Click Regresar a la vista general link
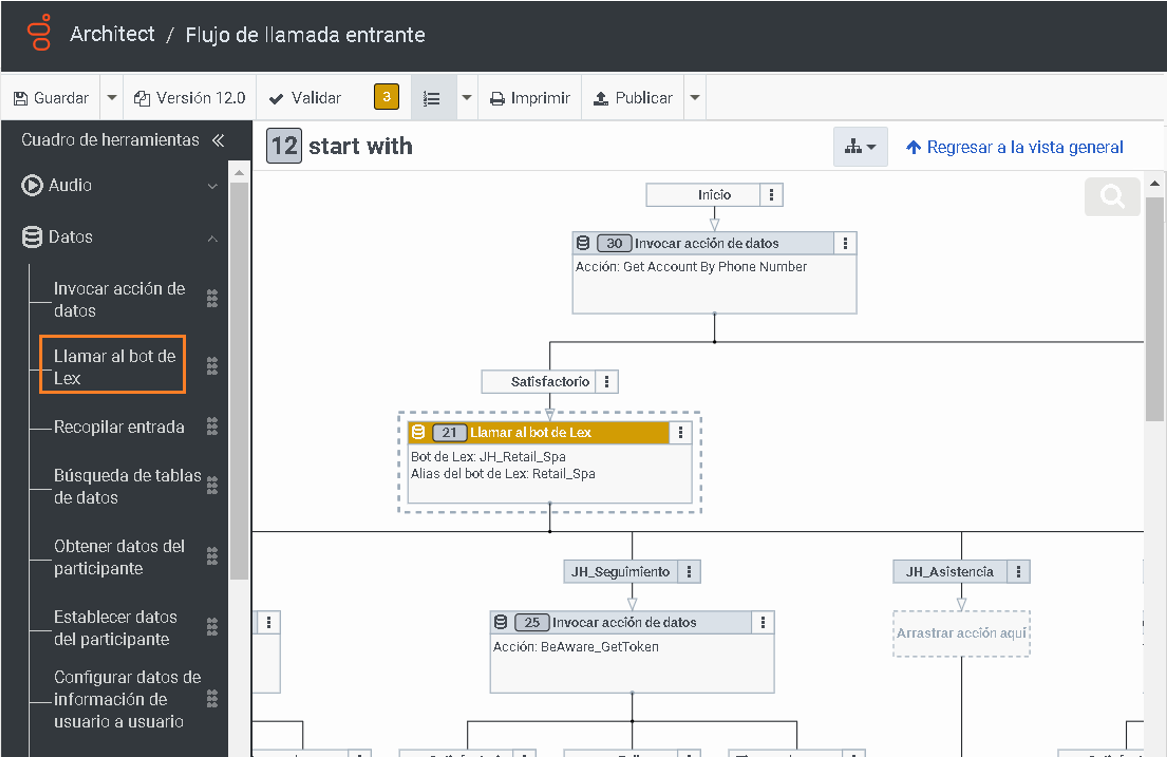1167x757 pixels. [1015, 147]
